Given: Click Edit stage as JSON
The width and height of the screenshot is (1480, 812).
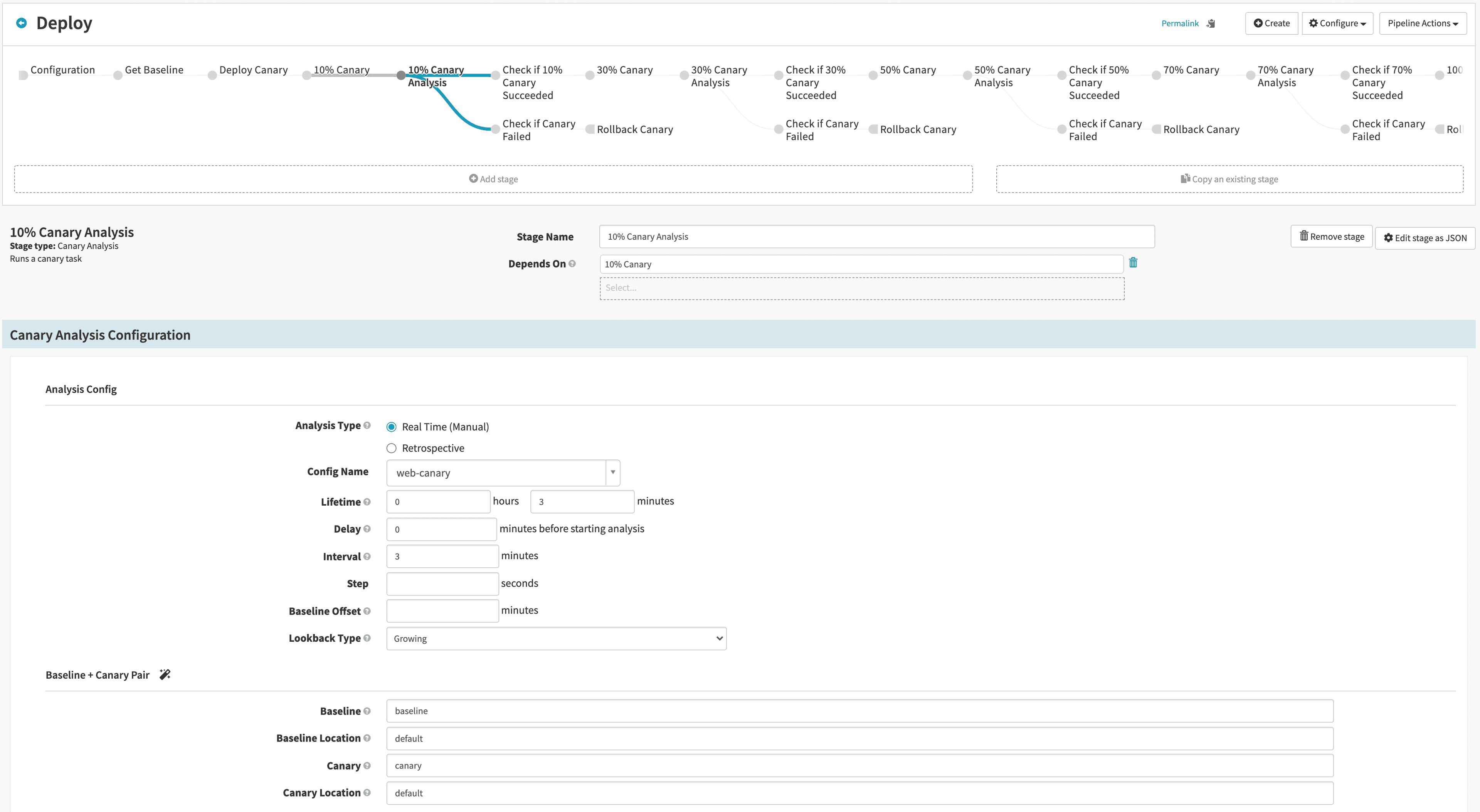Looking at the screenshot, I should [x=1425, y=238].
